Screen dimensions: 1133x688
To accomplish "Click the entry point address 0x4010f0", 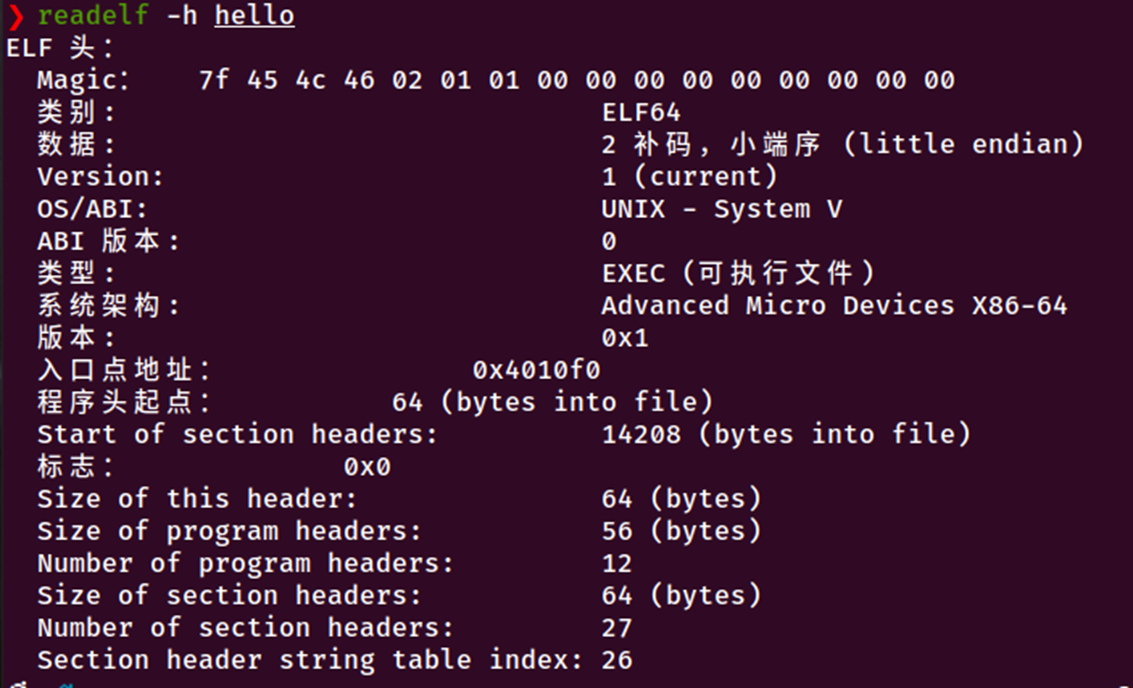I will [x=536, y=370].
